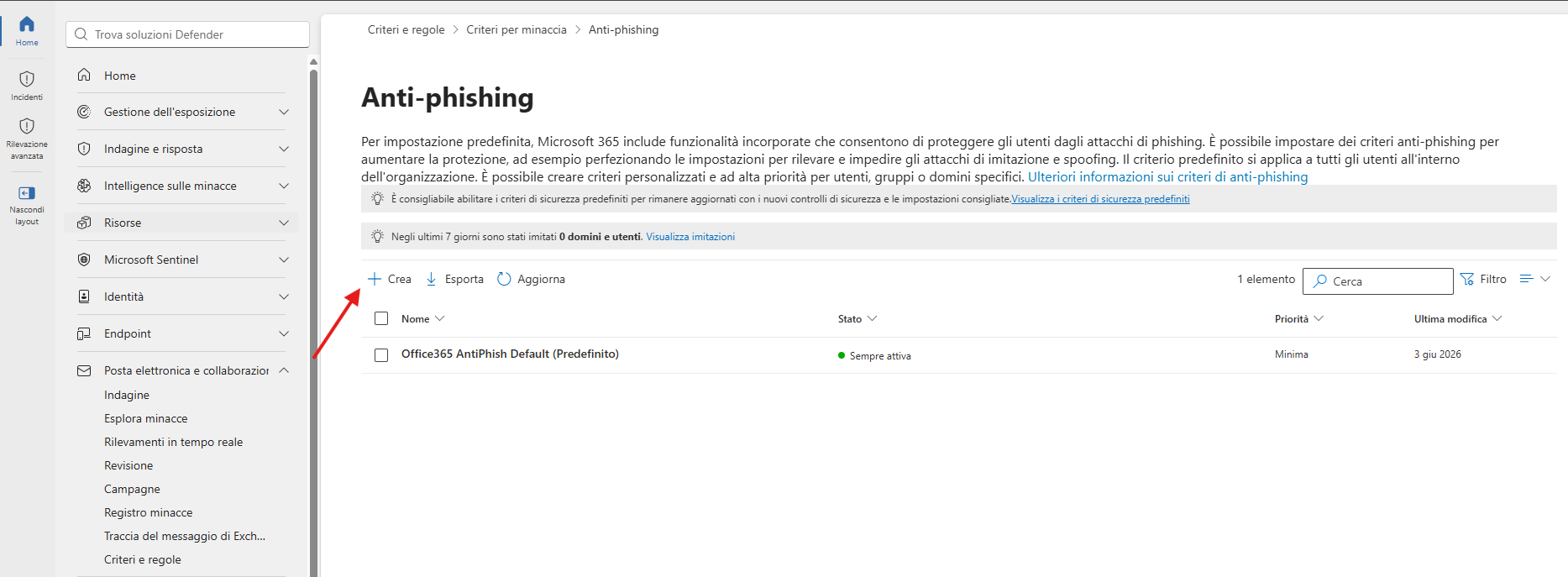Image resolution: width=1568 pixels, height=577 pixels.
Task: Open Visualizza imitazioni link
Action: (x=690, y=237)
